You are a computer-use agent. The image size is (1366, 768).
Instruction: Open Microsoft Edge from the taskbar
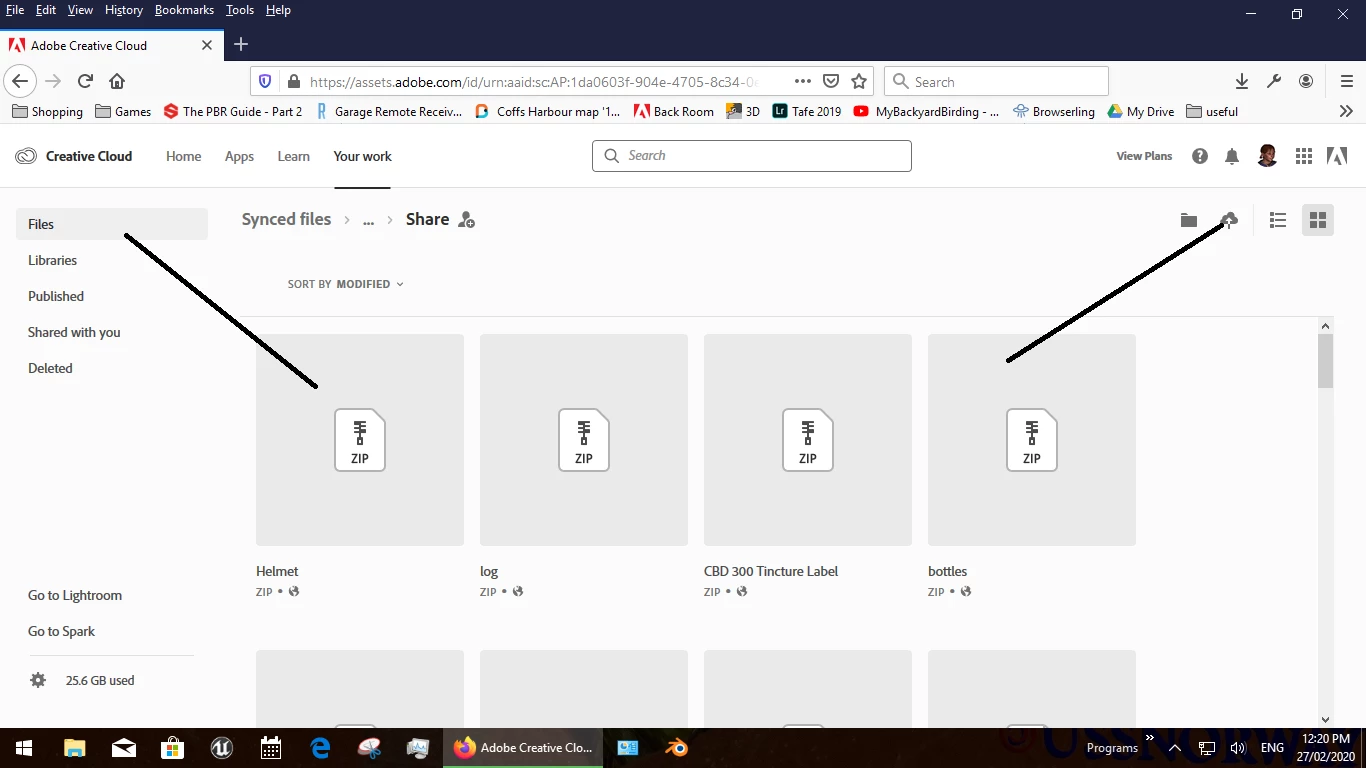320,747
